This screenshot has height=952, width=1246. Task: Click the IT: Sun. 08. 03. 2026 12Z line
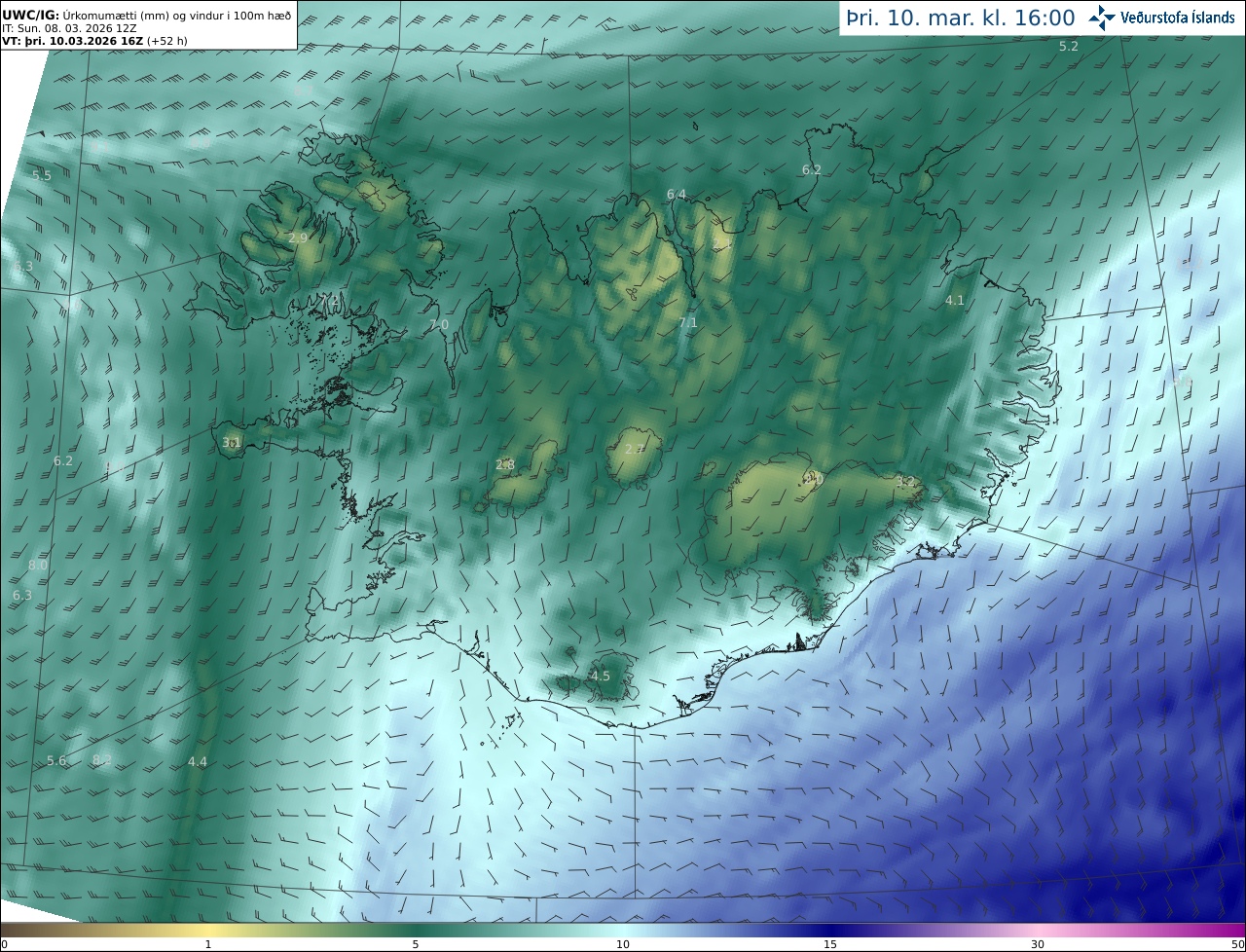coord(69,28)
